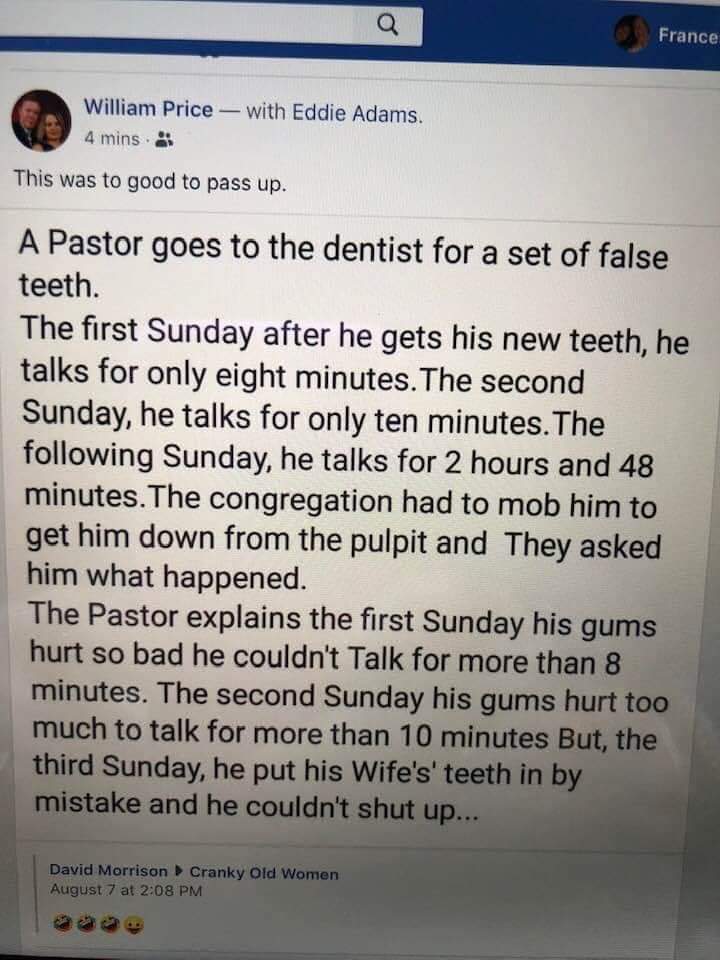Open the profile avatar beside France
The width and height of the screenshot is (720, 960).
tap(632, 34)
